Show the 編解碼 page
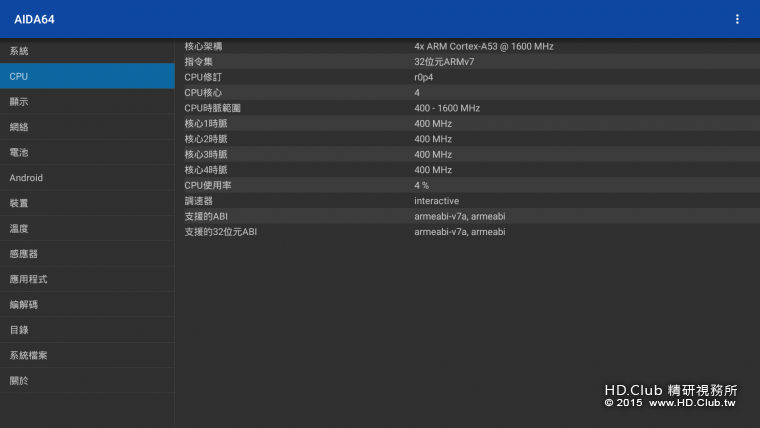 click(87, 304)
